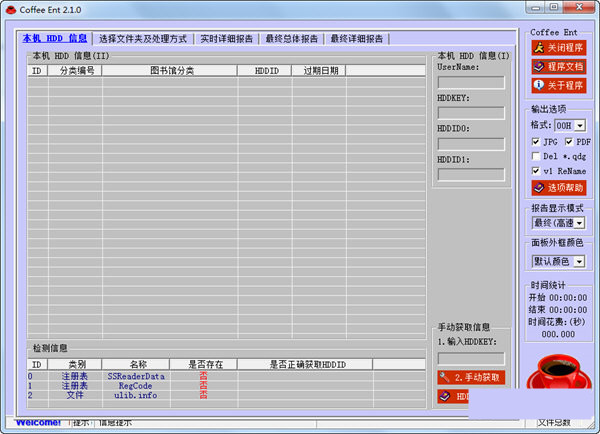Click the 输入HDDKEY input field
Image resolution: width=600 pixels, height=434 pixels.
[471, 358]
